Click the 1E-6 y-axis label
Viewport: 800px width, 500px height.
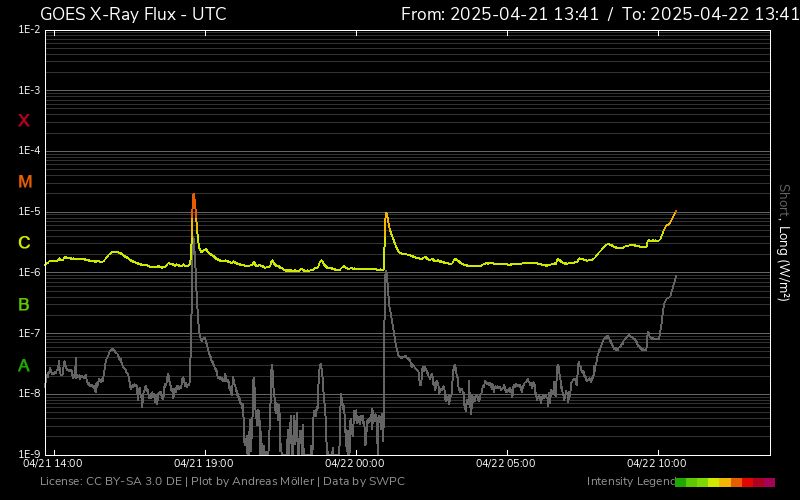(x=29, y=272)
